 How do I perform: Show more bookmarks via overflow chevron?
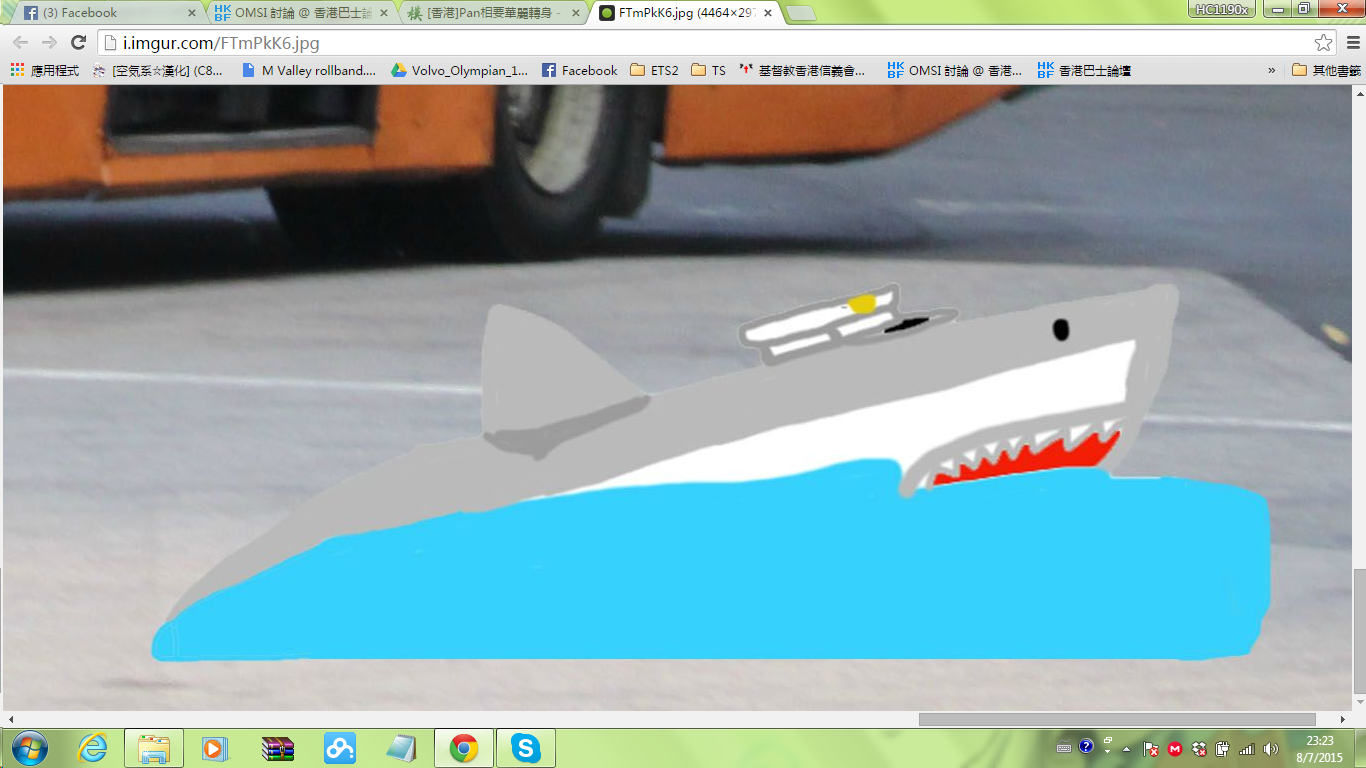(x=1272, y=71)
